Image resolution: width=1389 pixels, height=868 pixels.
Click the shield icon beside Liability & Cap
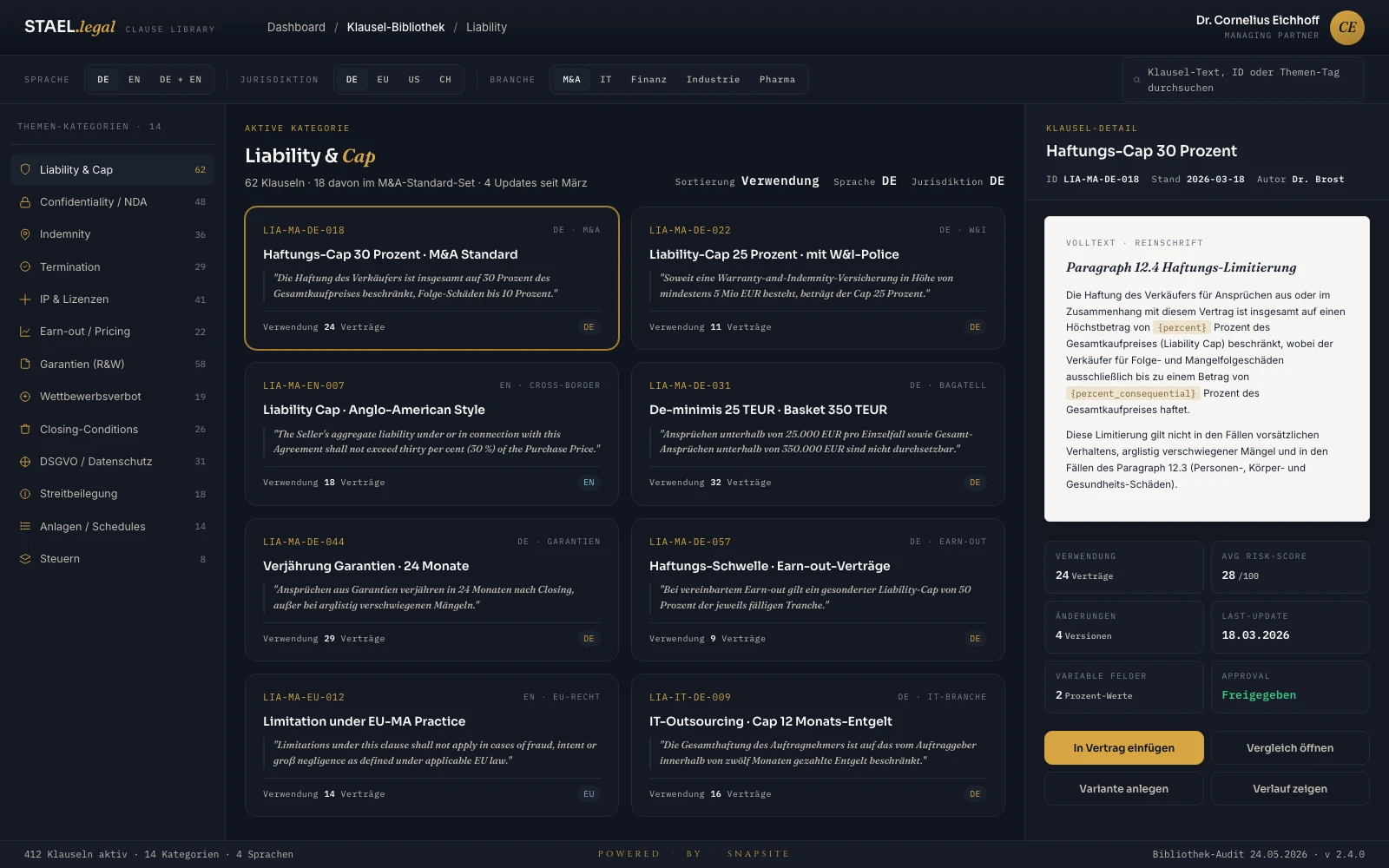click(25, 169)
